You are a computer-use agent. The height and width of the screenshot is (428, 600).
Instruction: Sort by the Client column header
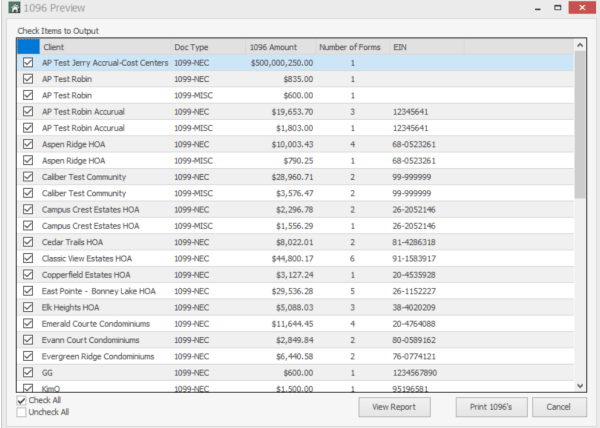click(105, 47)
